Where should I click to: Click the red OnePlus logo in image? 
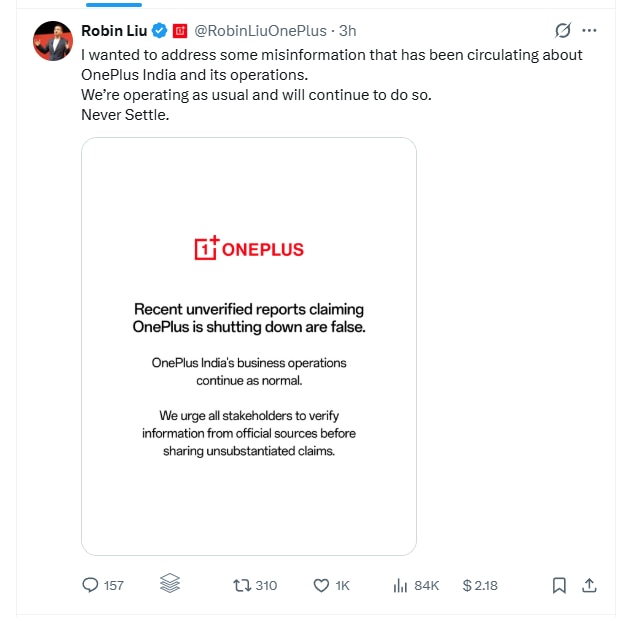249,249
